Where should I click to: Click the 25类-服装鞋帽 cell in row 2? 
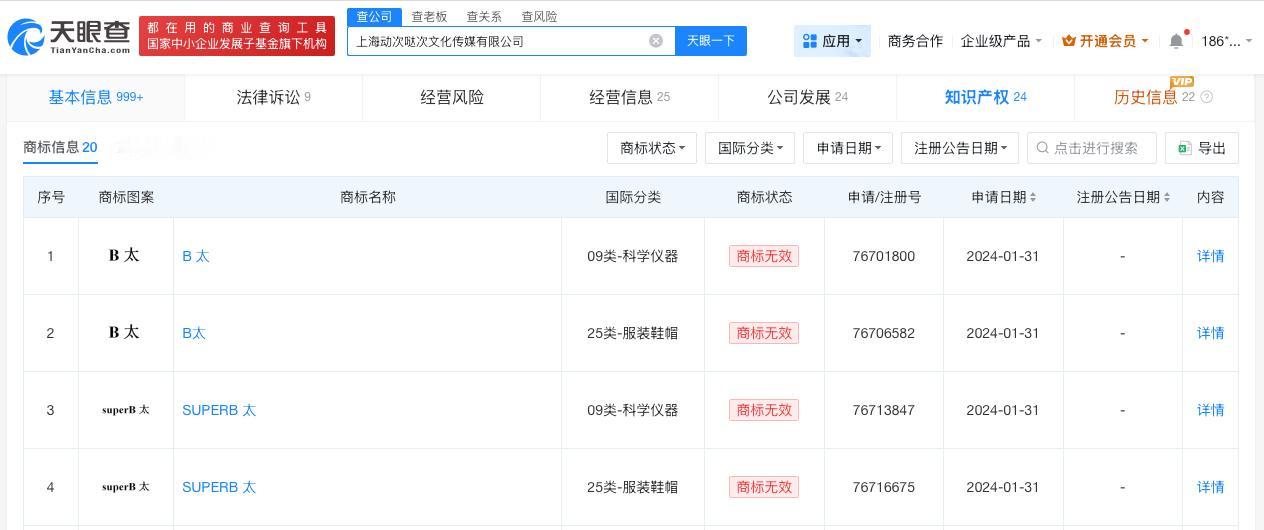(x=633, y=333)
